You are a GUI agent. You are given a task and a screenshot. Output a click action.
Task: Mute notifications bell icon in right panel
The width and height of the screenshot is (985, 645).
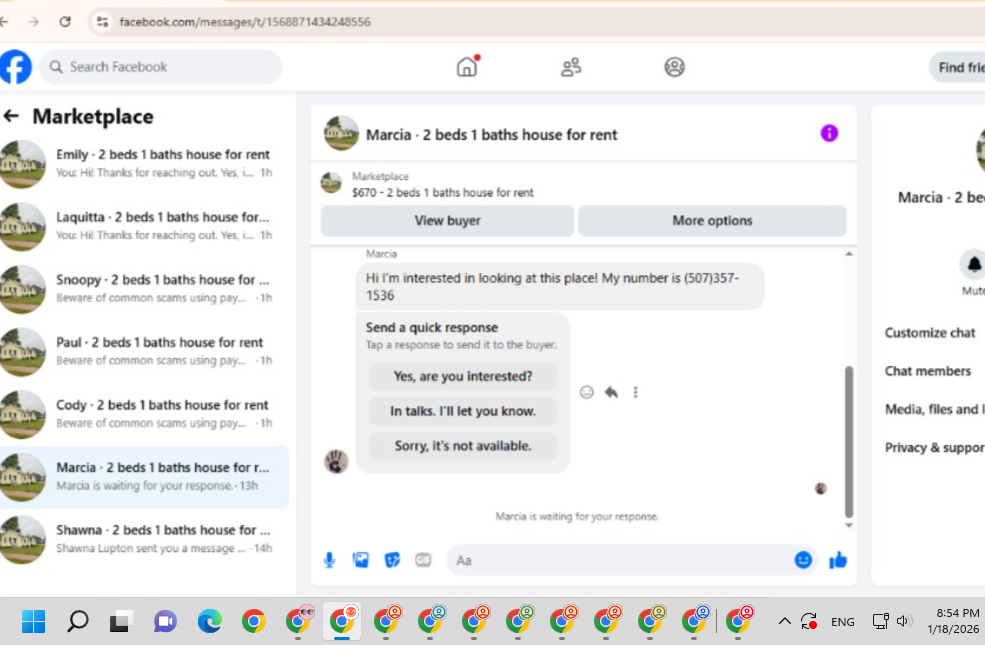coord(974,264)
